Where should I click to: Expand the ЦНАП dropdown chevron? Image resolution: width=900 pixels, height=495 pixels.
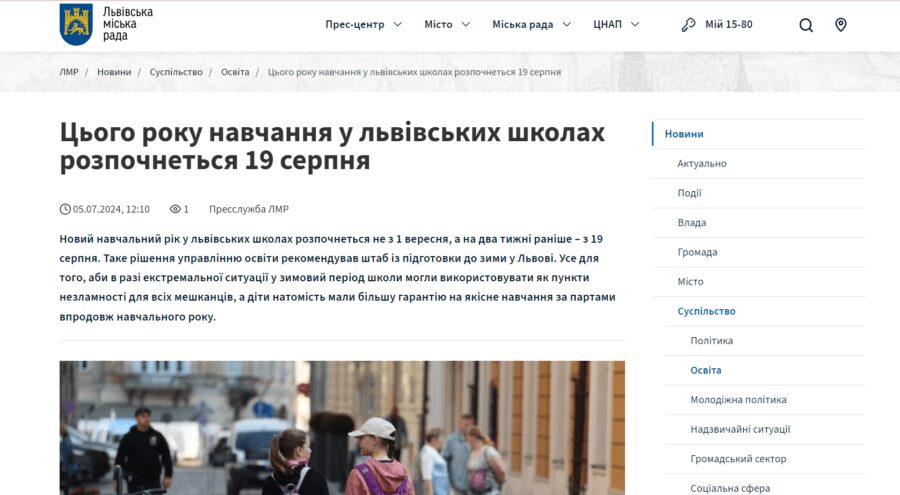[635, 24]
